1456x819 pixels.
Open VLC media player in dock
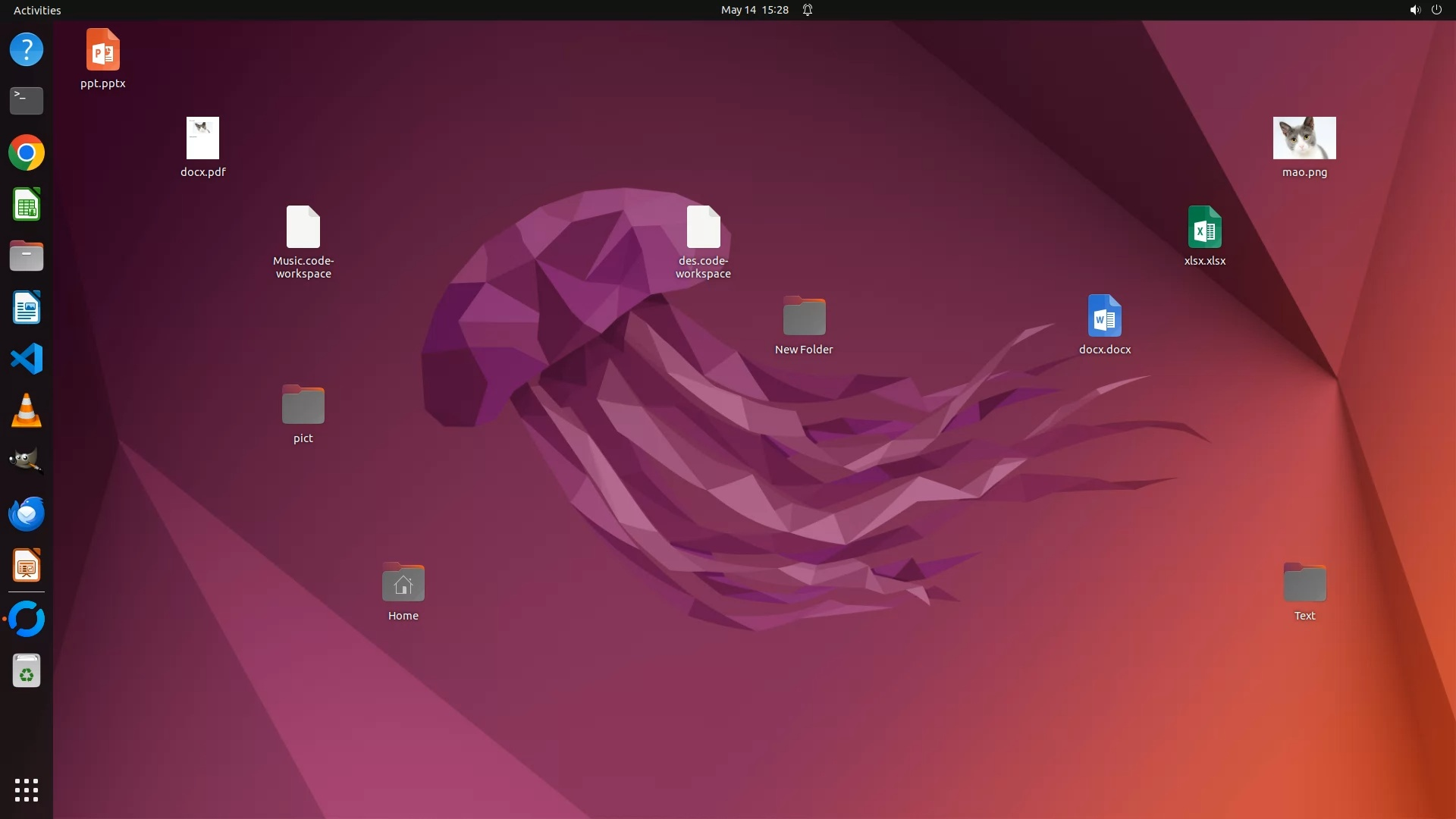point(27,411)
